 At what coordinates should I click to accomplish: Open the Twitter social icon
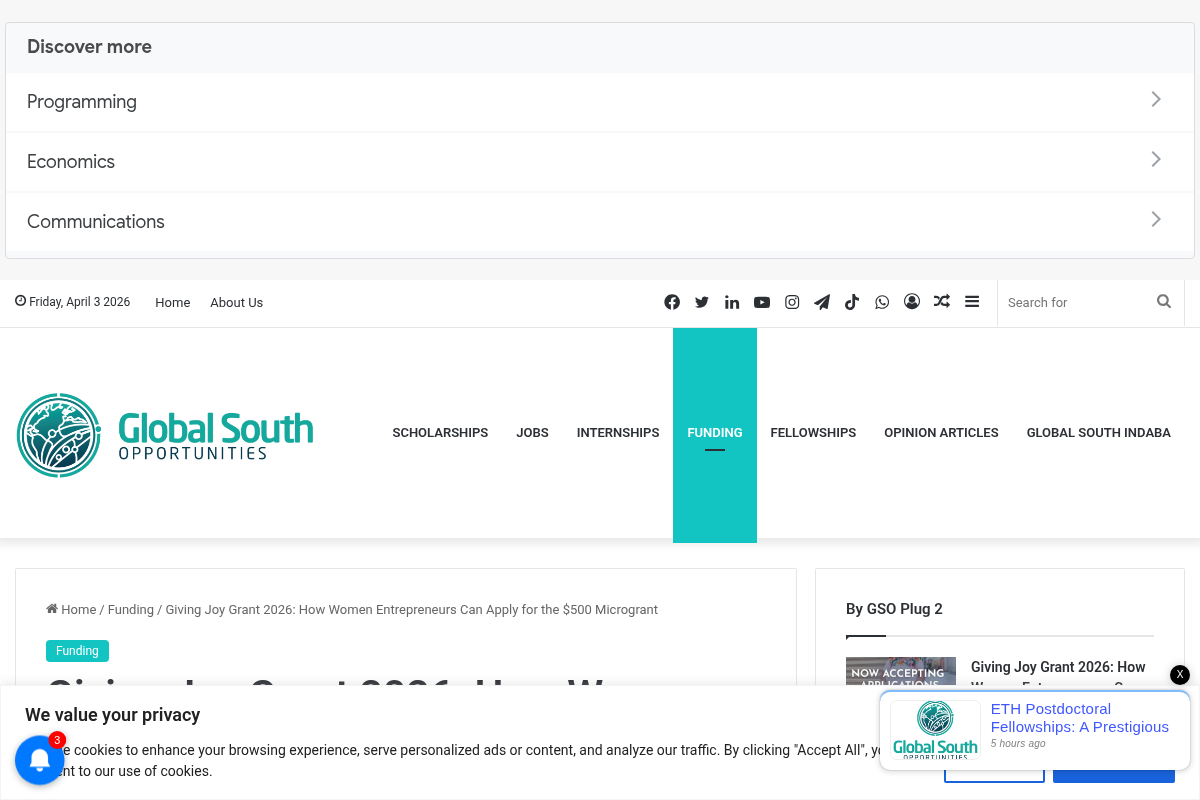coord(702,302)
